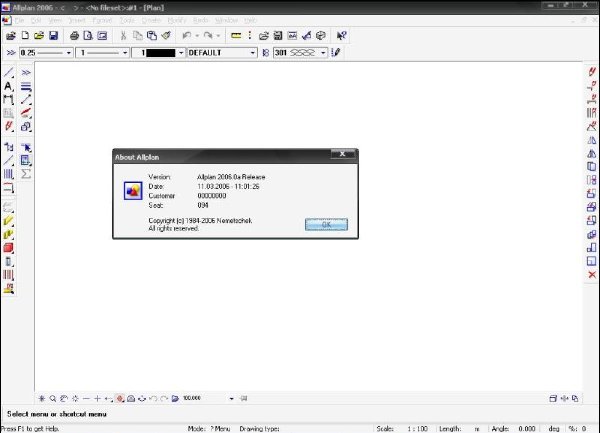Screen dimensions: 600x433
Task: Click the Angle 0.000 status bar value
Action: coord(527,429)
